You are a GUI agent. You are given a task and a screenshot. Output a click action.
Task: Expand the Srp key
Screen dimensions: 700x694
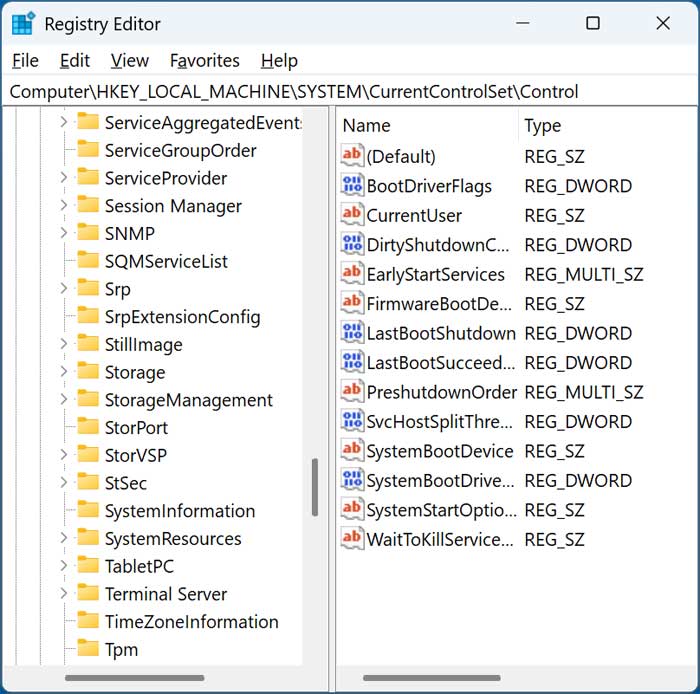pos(64,288)
